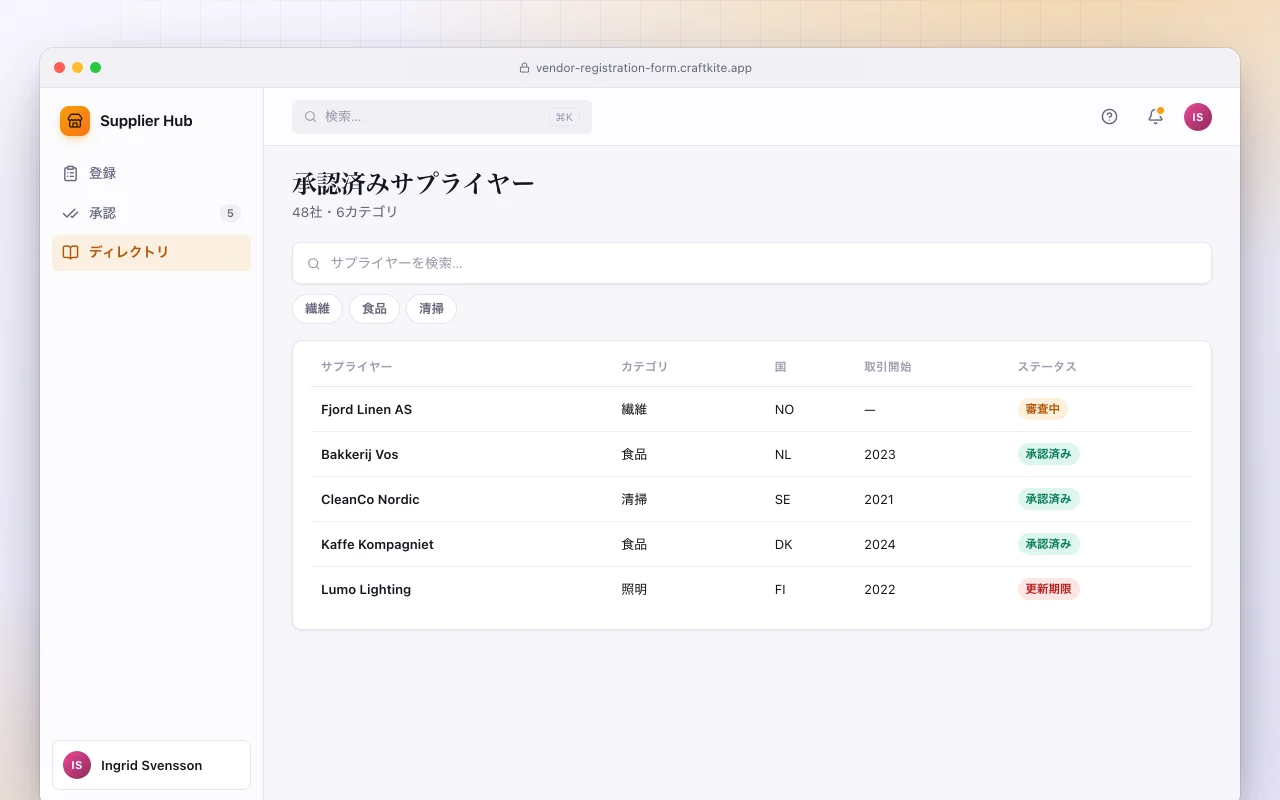Image resolution: width=1280 pixels, height=800 pixels.
Task: Filter by the 繊維 category chip
Action: 317,309
